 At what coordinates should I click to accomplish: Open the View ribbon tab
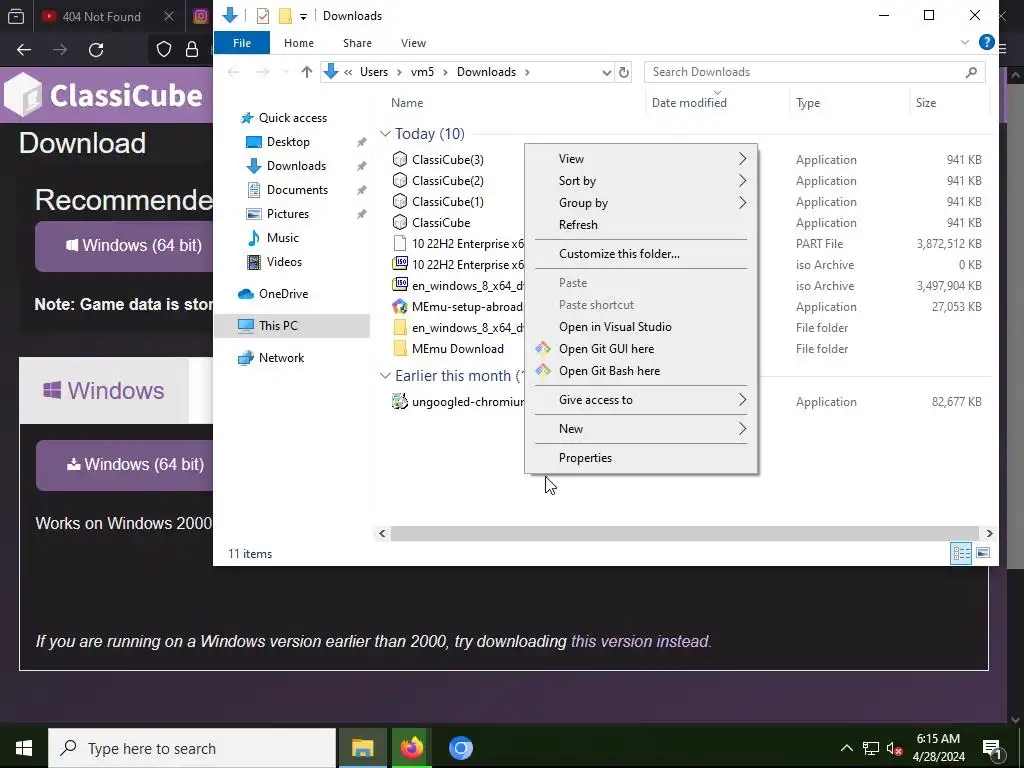tap(413, 43)
